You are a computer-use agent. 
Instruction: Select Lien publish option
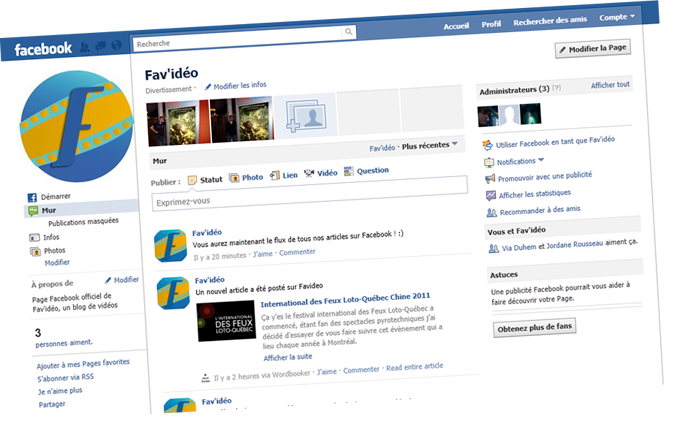pyautogui.click(x=284, y=175)
